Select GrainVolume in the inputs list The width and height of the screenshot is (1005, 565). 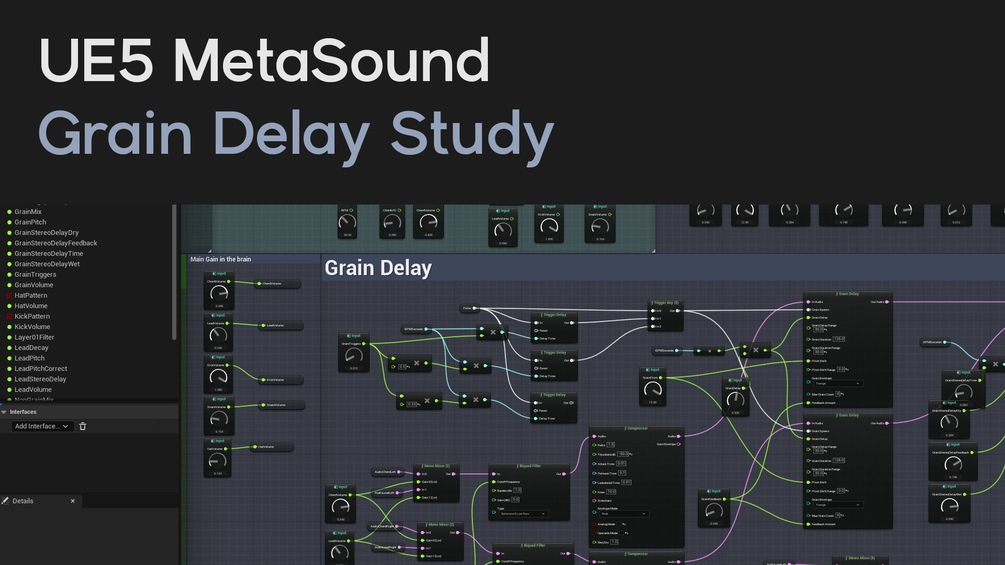pyautogui.click(x=34, y=285)
